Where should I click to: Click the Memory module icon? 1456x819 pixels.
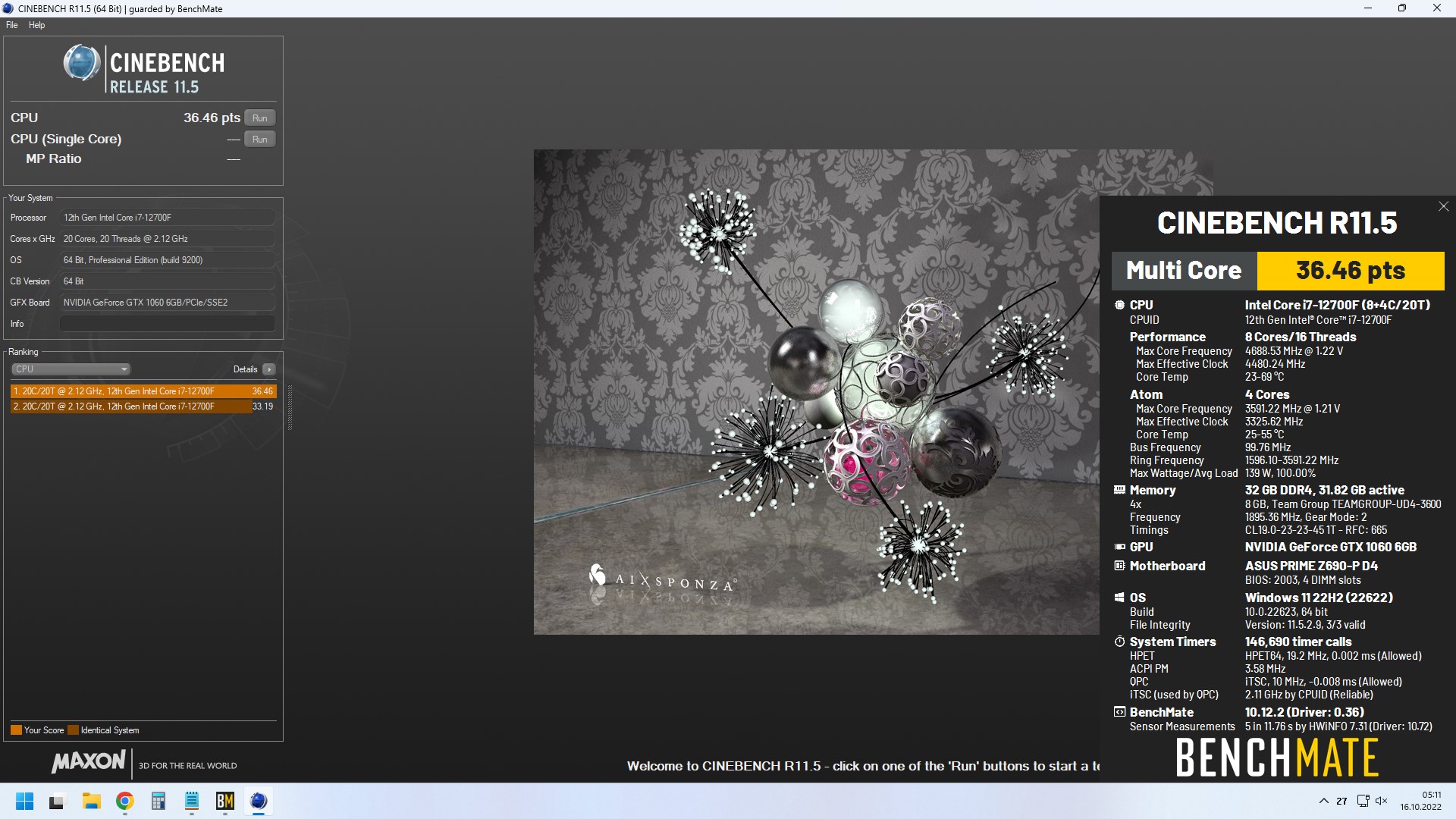1119,490
